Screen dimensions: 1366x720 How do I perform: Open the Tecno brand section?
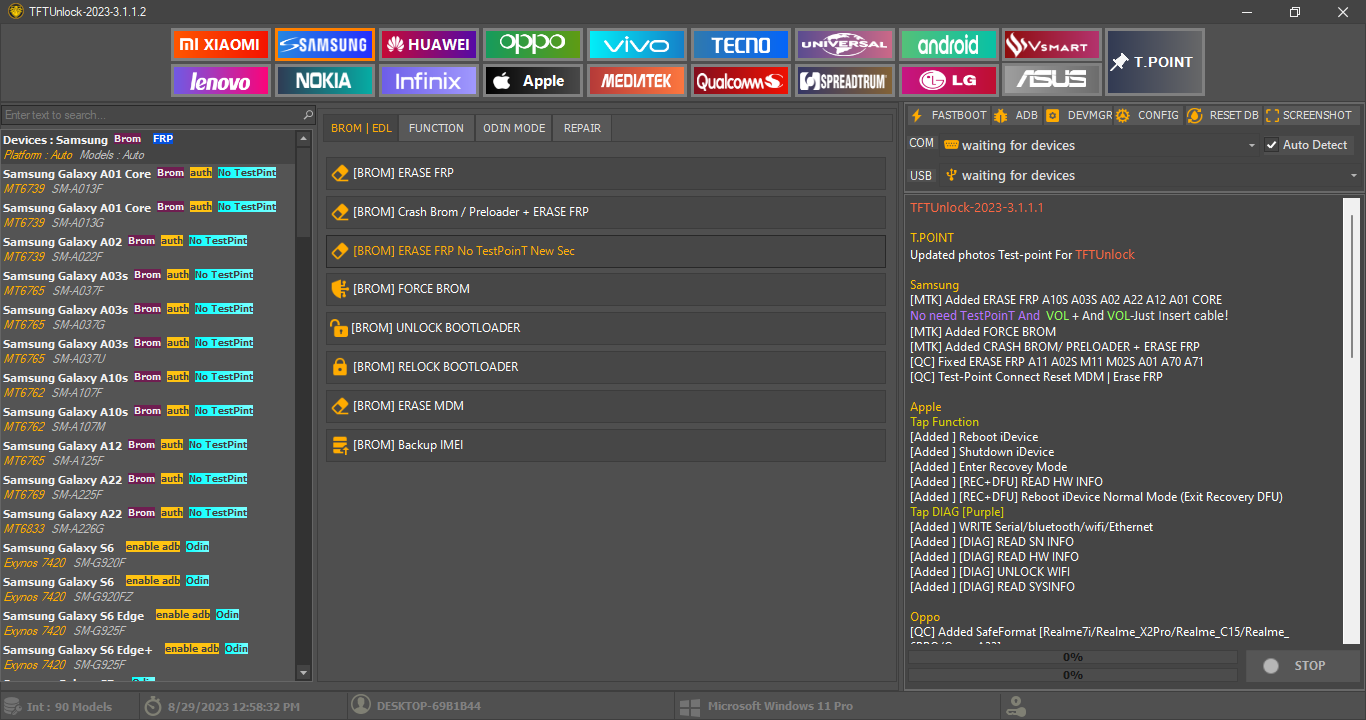coord(740,45)
